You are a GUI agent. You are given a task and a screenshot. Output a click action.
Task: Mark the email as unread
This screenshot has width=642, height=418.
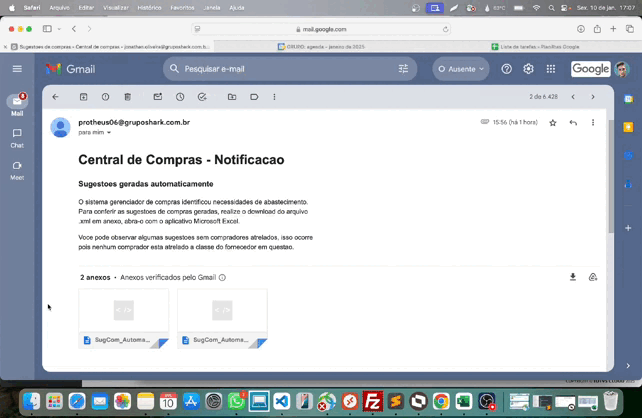click(158, 97)
